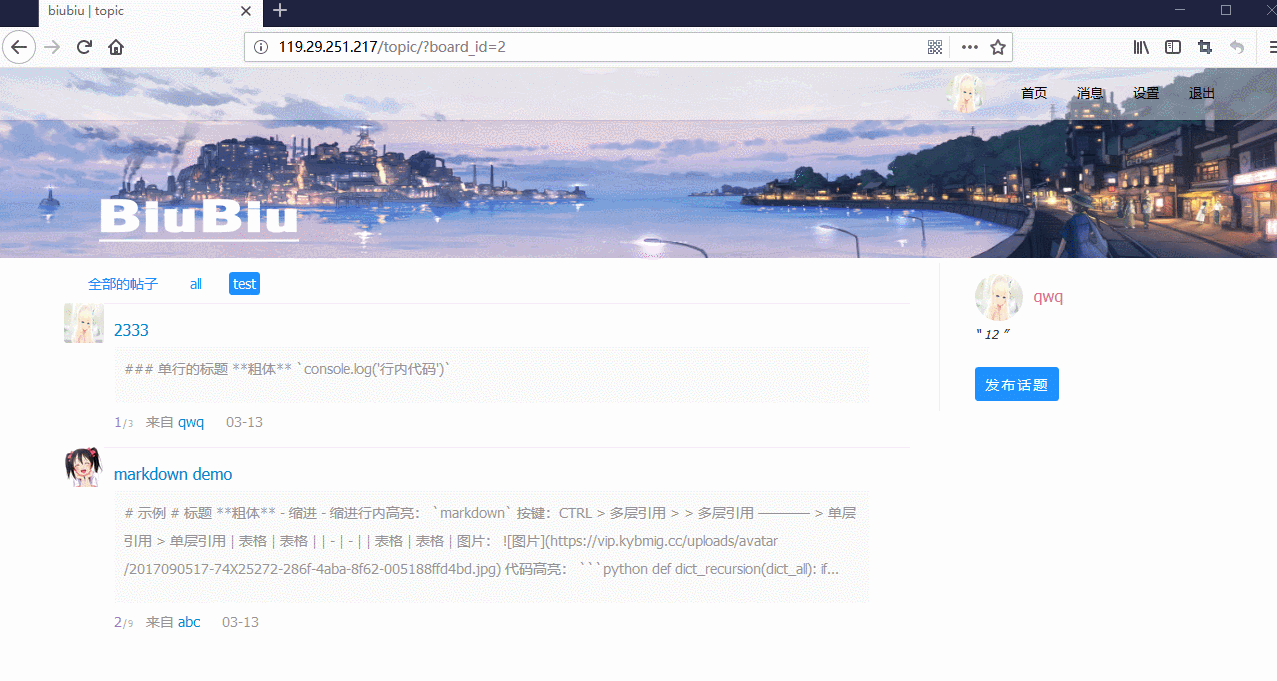Image resolution: width=1277 pixels, height=681 pixels.
Task: Open author qwq link under topic 2333
Action: click(x=191, y=422)
